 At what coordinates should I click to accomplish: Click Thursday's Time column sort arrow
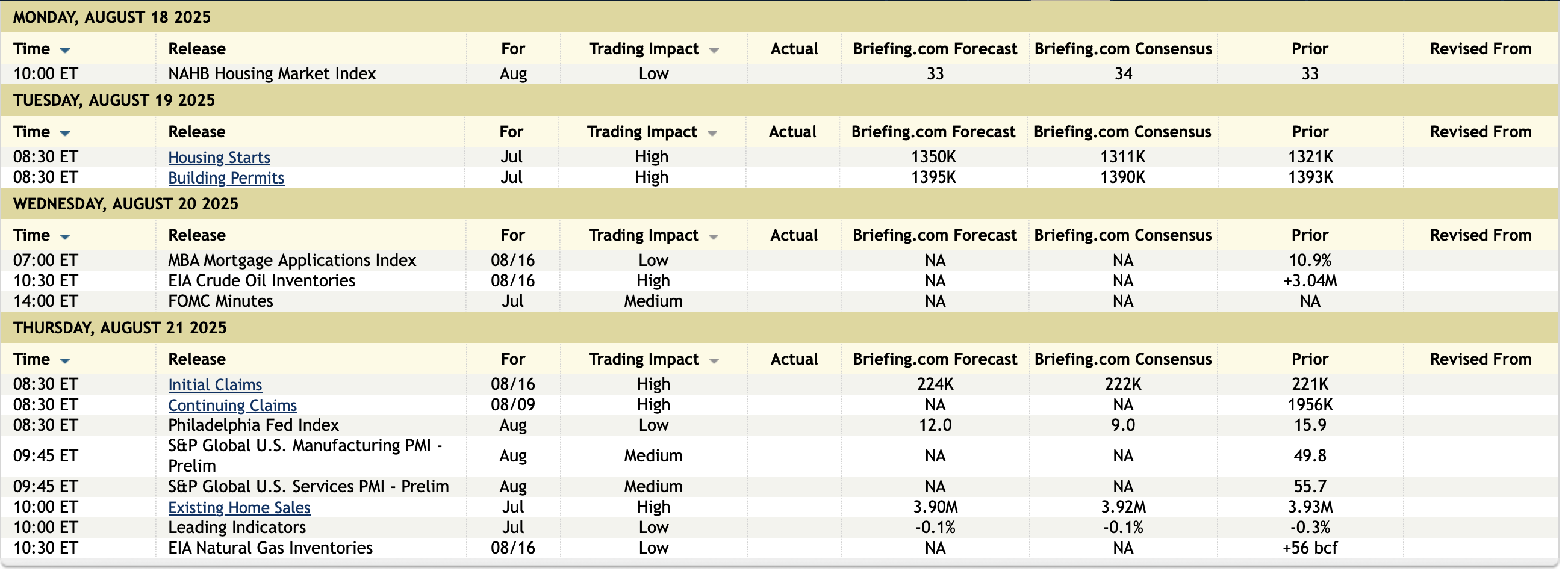tap(65, 360)
